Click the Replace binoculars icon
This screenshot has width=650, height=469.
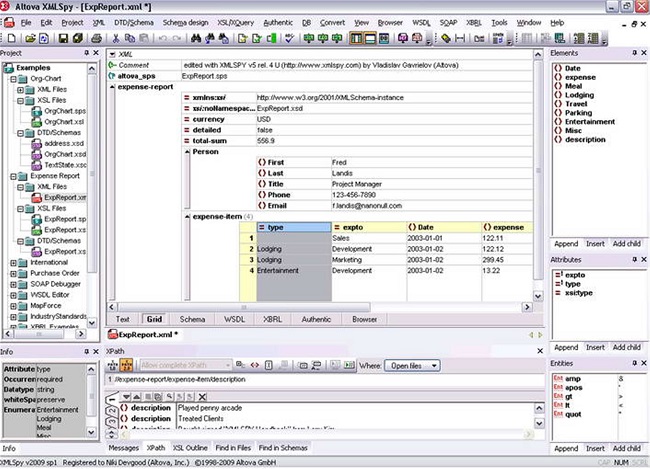(x=223, y=39)
